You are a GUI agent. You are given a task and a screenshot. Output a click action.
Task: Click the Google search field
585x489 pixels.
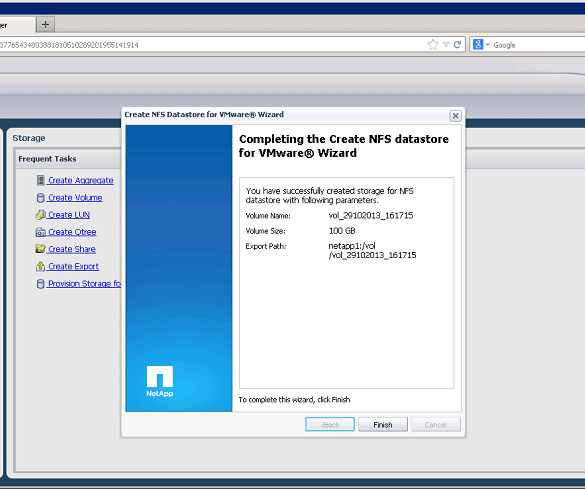[x=537, y=45]
